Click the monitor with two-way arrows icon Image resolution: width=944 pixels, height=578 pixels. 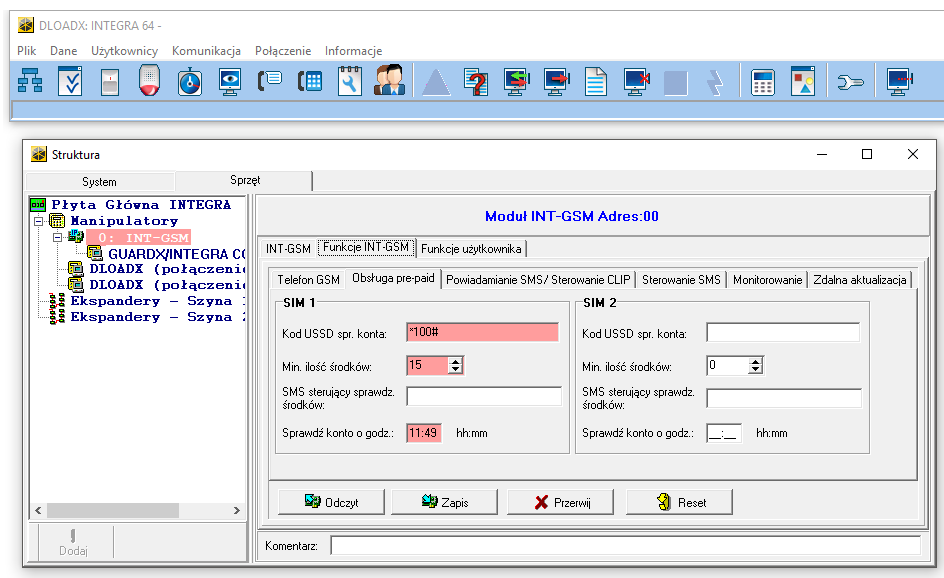[517, 81]
